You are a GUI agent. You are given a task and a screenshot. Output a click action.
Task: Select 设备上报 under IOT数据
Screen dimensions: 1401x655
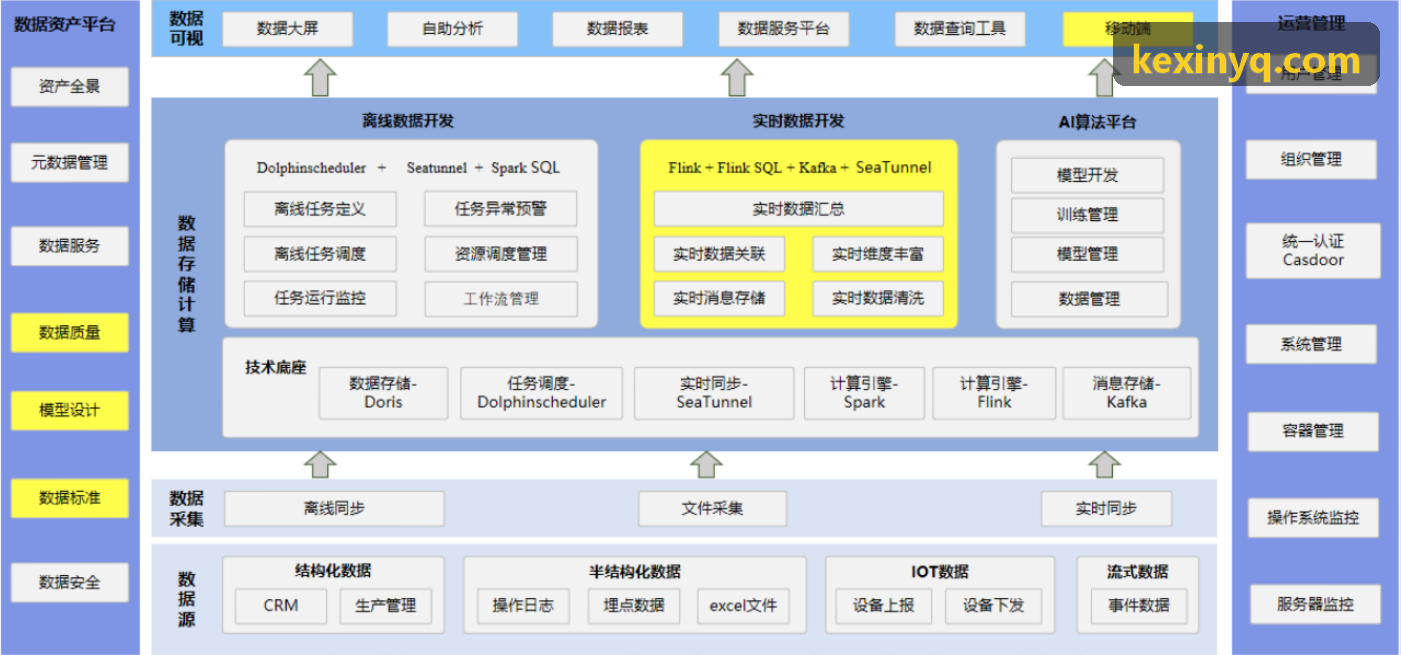point(884,605)
